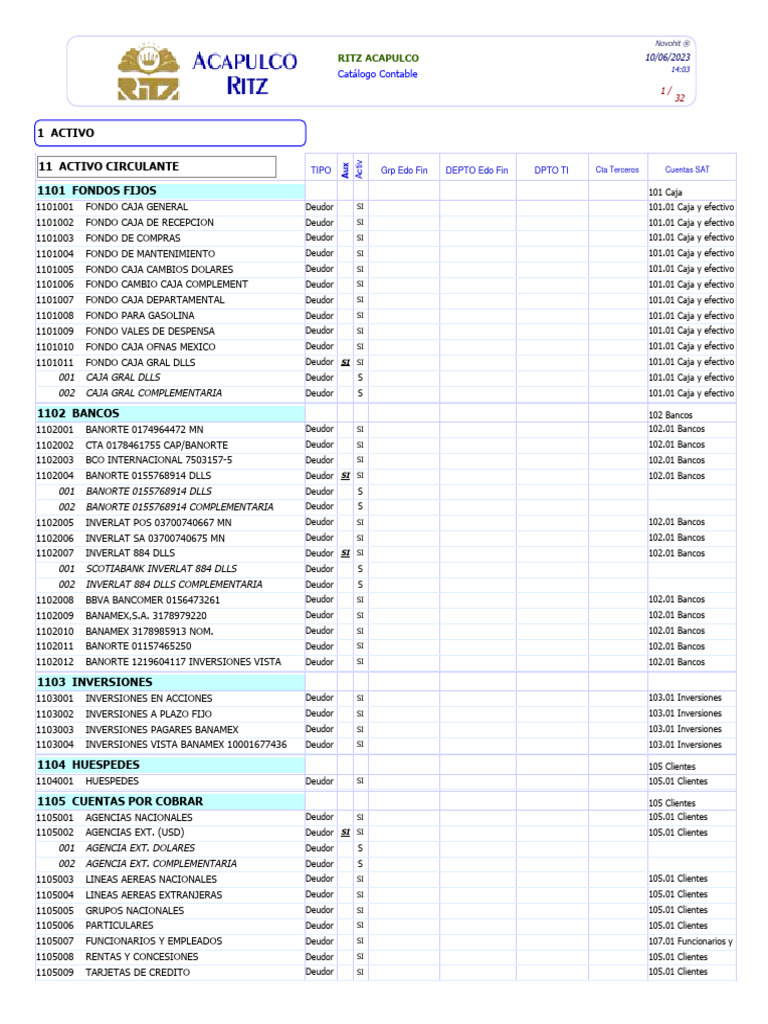Select the '11 ACTIVO CIRCULANTE' heading box
The width and height of the screenshot is (768, 1024).
[156, 167]
